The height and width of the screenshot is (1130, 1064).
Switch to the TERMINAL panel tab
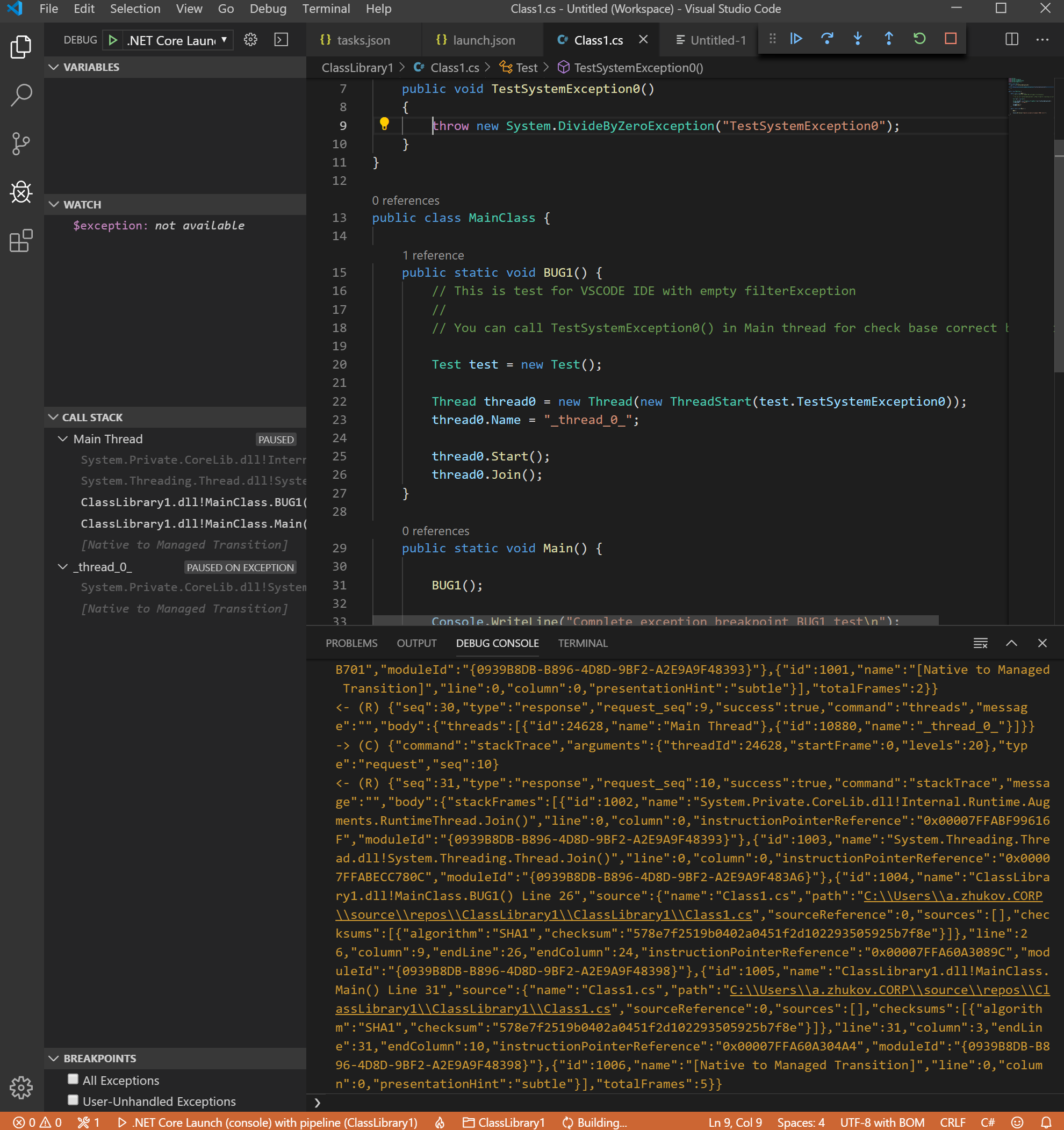[582, 643]
